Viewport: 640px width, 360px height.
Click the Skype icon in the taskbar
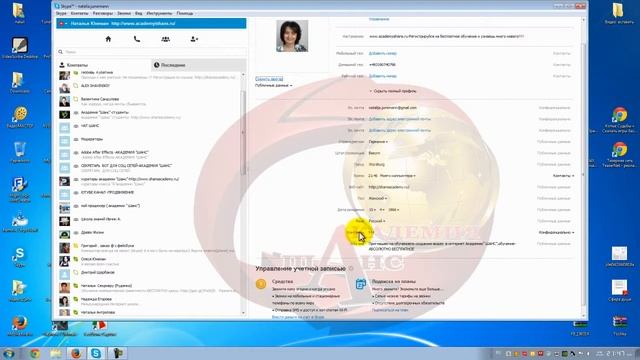96,353
